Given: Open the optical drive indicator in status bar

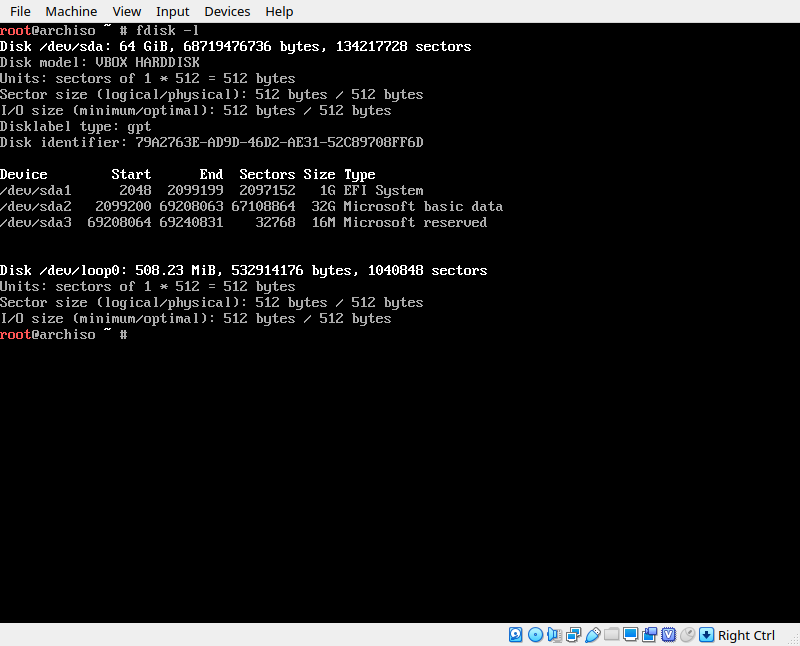Looking at the screenshot, I should click(535, 635).
